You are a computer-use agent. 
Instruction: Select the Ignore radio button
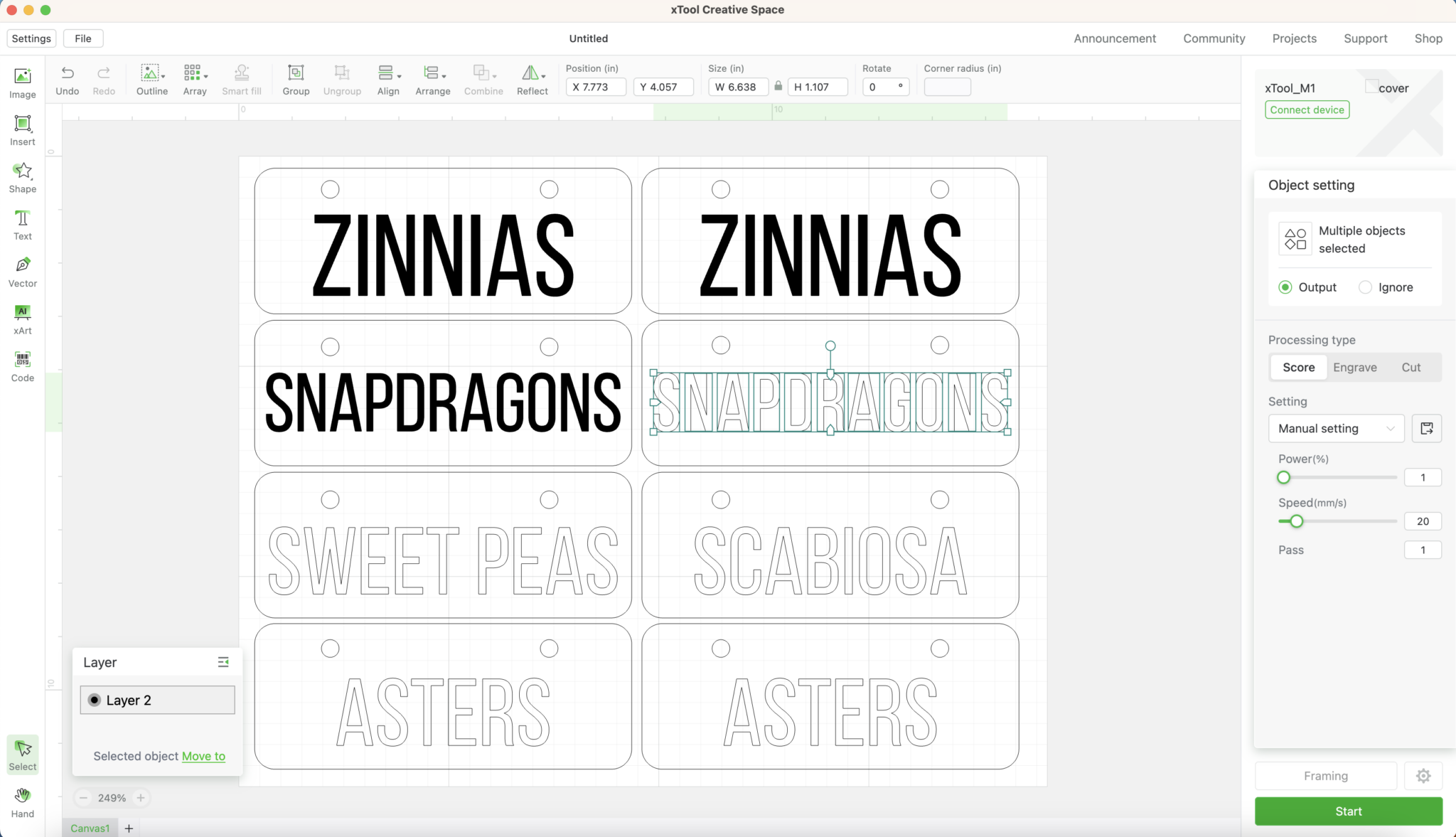click(x=1365, y=287)
